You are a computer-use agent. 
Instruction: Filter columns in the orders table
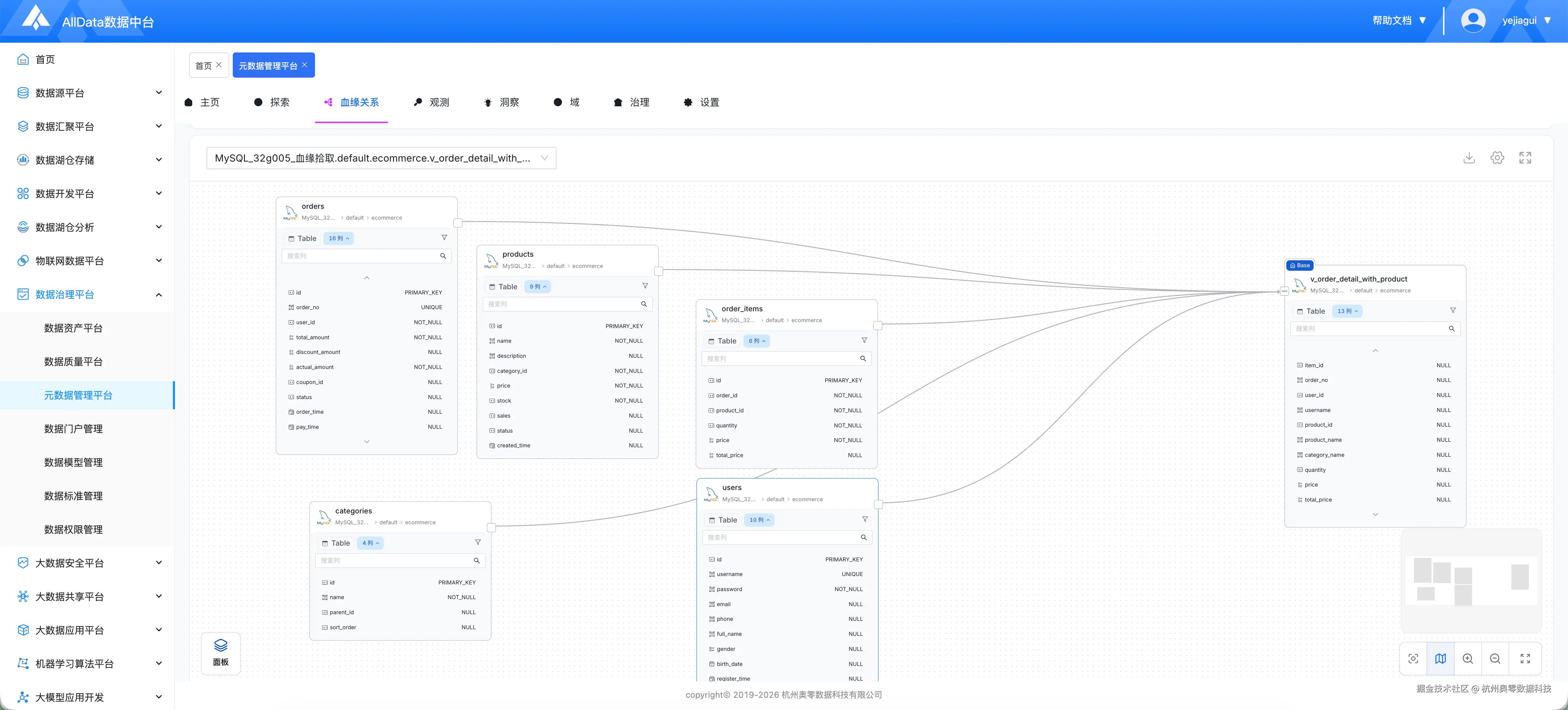(444, 238)
